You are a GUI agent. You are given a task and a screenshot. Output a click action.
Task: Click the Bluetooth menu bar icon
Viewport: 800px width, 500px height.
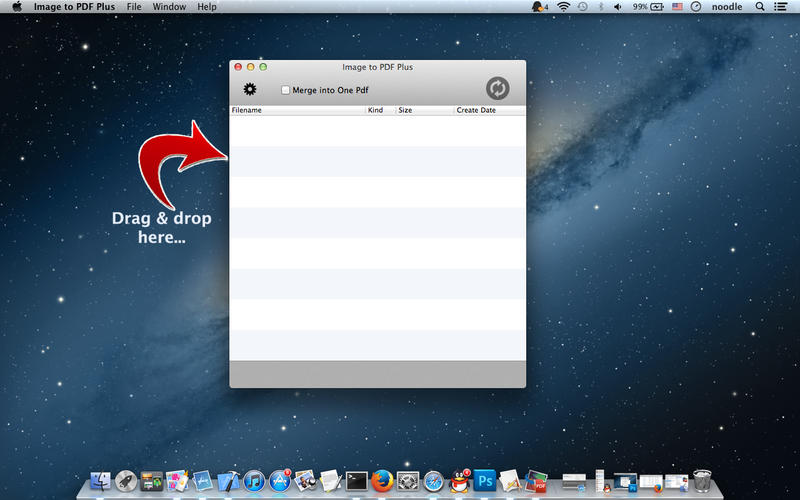pyautogui.click(x=601, y=7)
